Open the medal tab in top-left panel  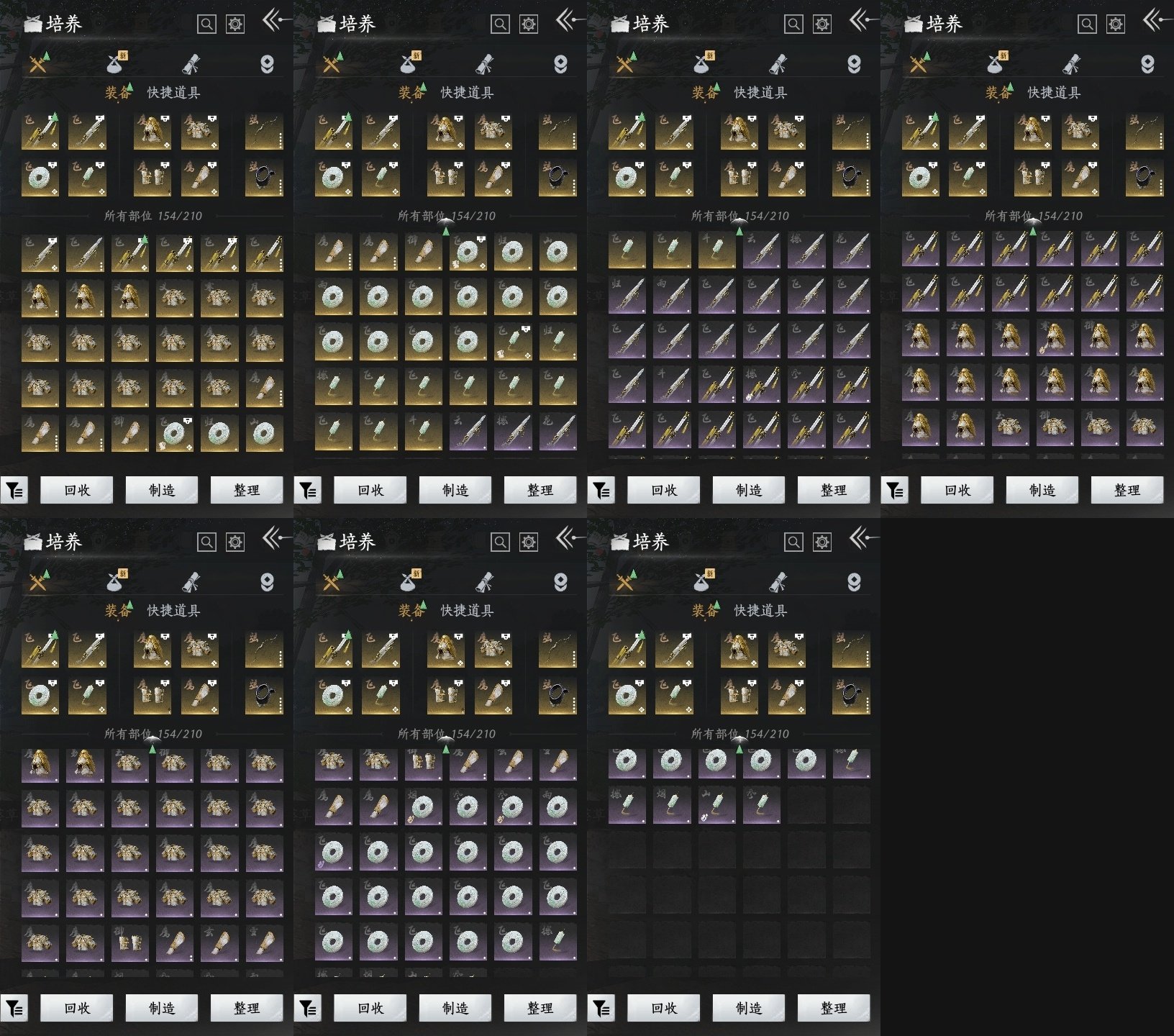[267, 64]
